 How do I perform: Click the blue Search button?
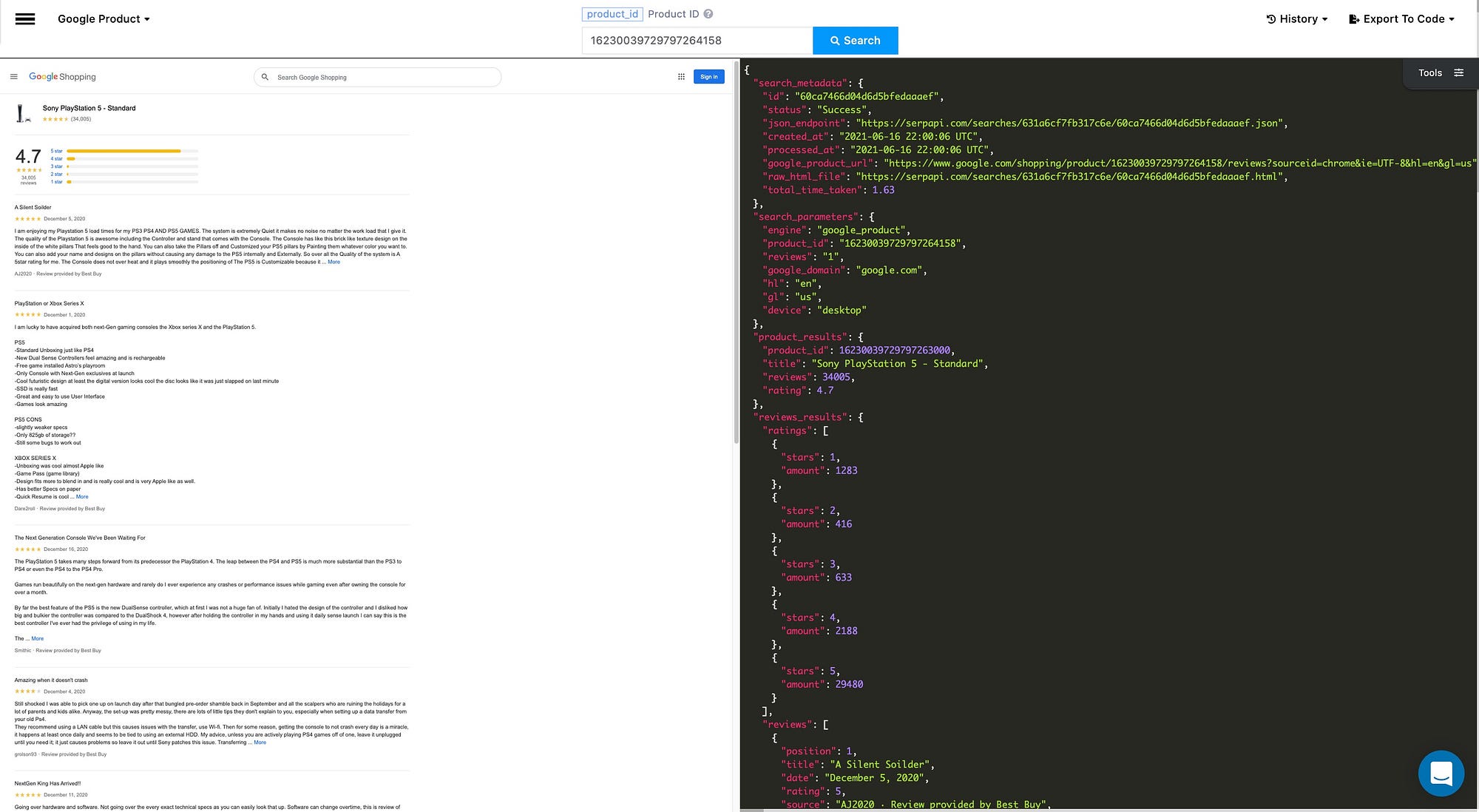point(855,41)
